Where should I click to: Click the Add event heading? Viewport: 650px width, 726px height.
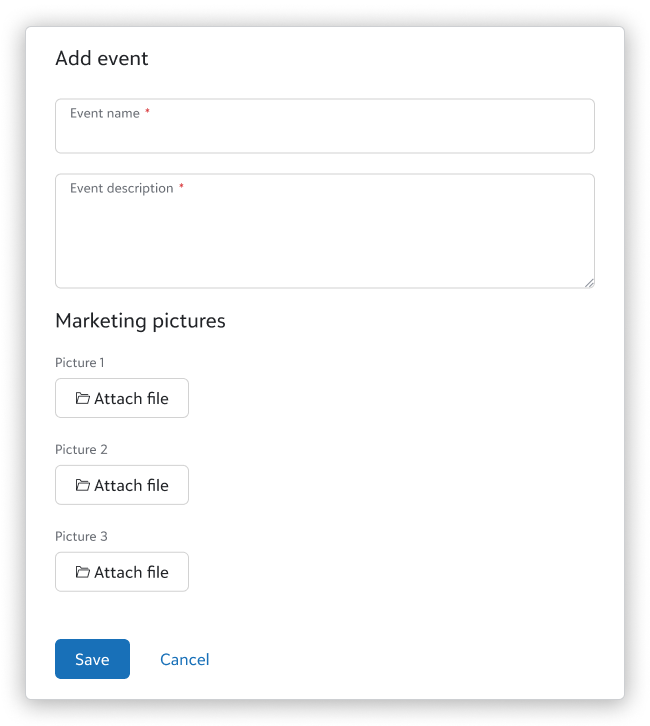tap(102, 58)
